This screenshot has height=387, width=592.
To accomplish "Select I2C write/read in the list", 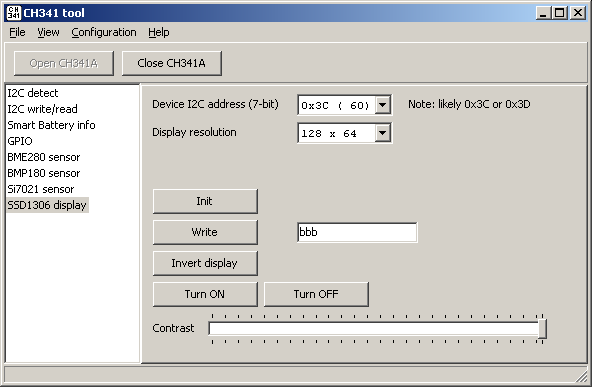I will [x=42, y=109].
